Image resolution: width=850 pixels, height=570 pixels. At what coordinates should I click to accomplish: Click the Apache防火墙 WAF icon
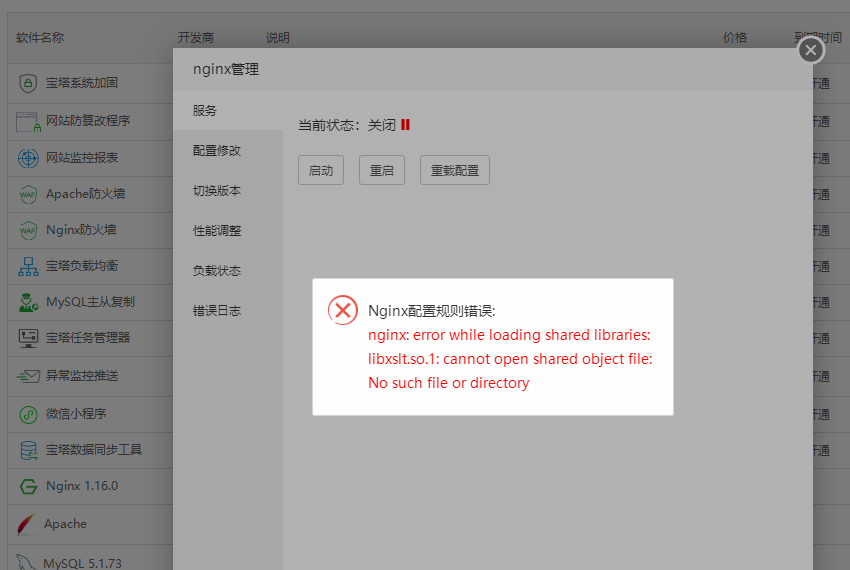tap(28, 194)
